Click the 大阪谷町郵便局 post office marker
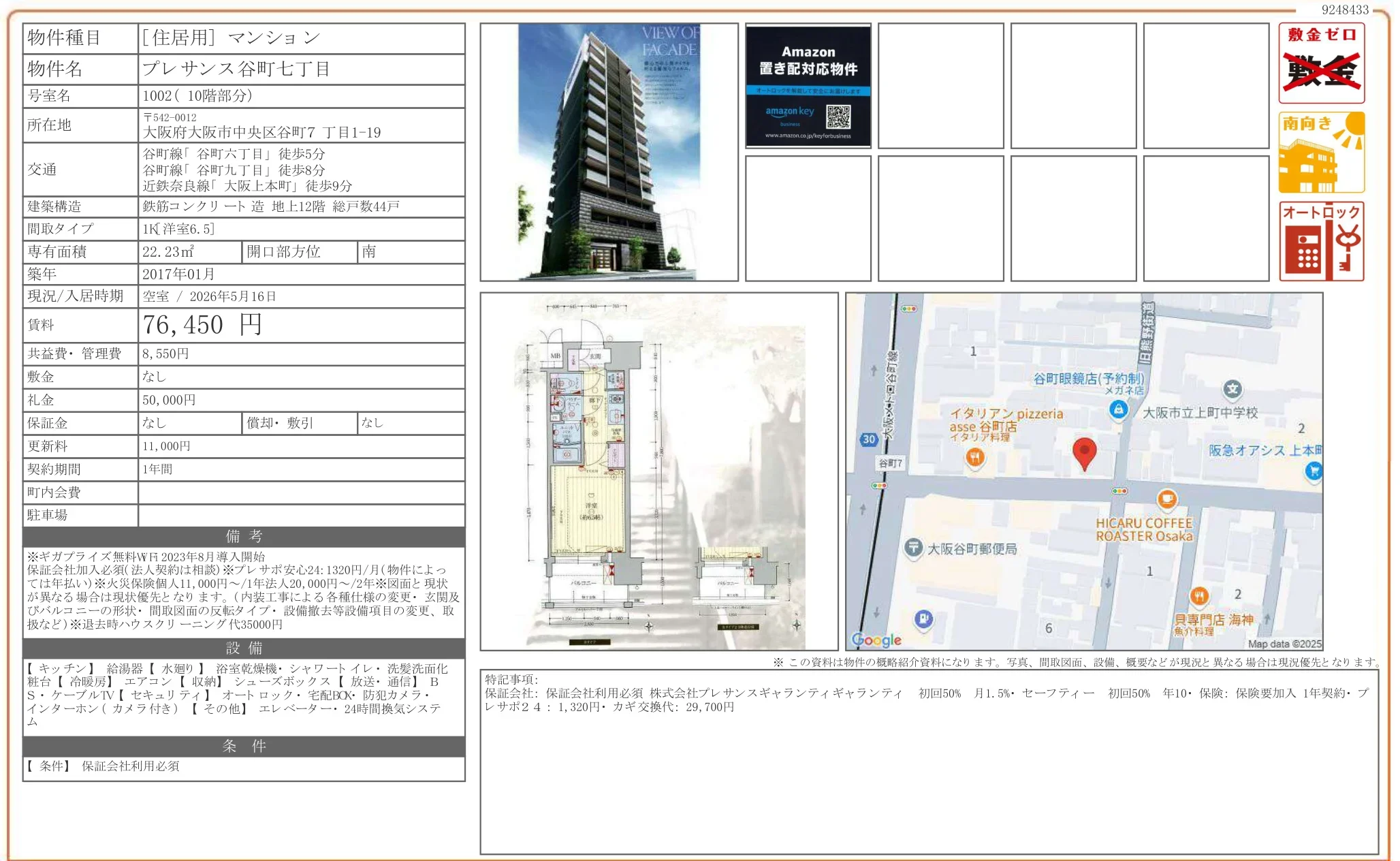Image resolution: width=1400 pixels, height=861 pixels. click(x=913, y=548)
